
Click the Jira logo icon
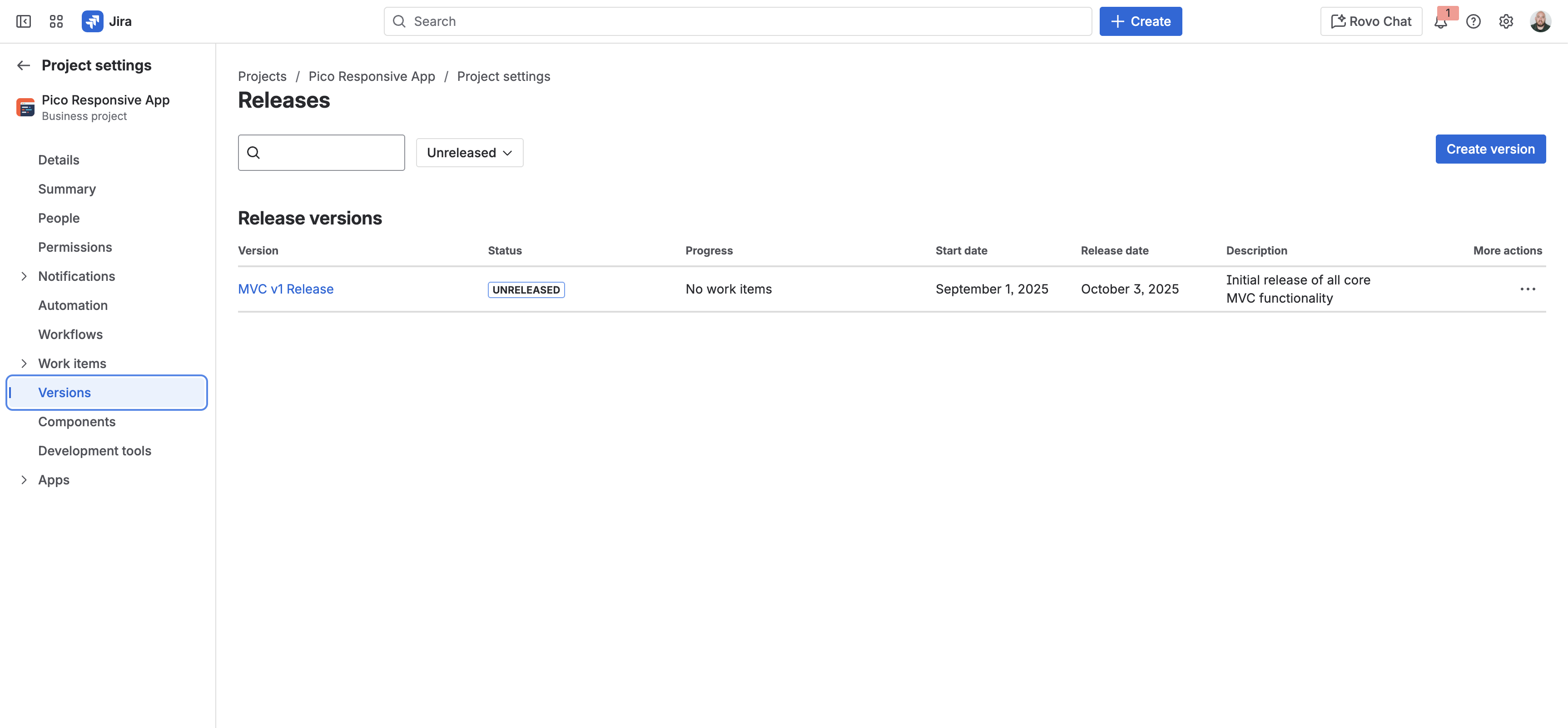pos(93,21)
